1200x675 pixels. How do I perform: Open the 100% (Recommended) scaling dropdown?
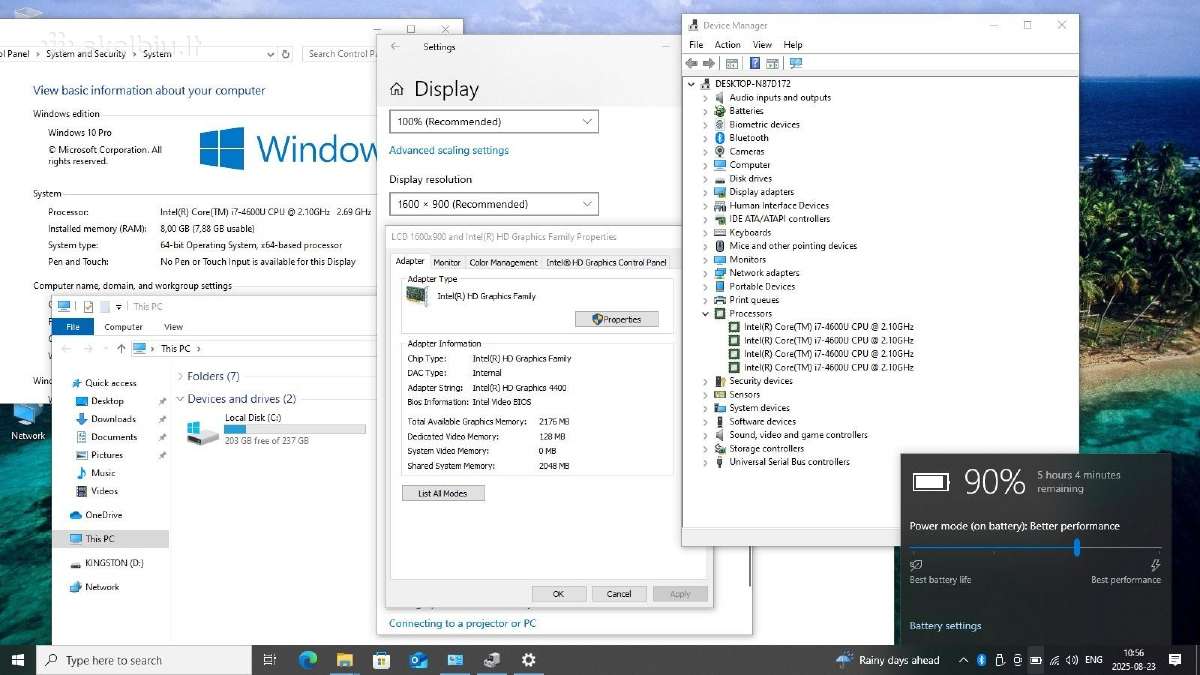[494, 122]
